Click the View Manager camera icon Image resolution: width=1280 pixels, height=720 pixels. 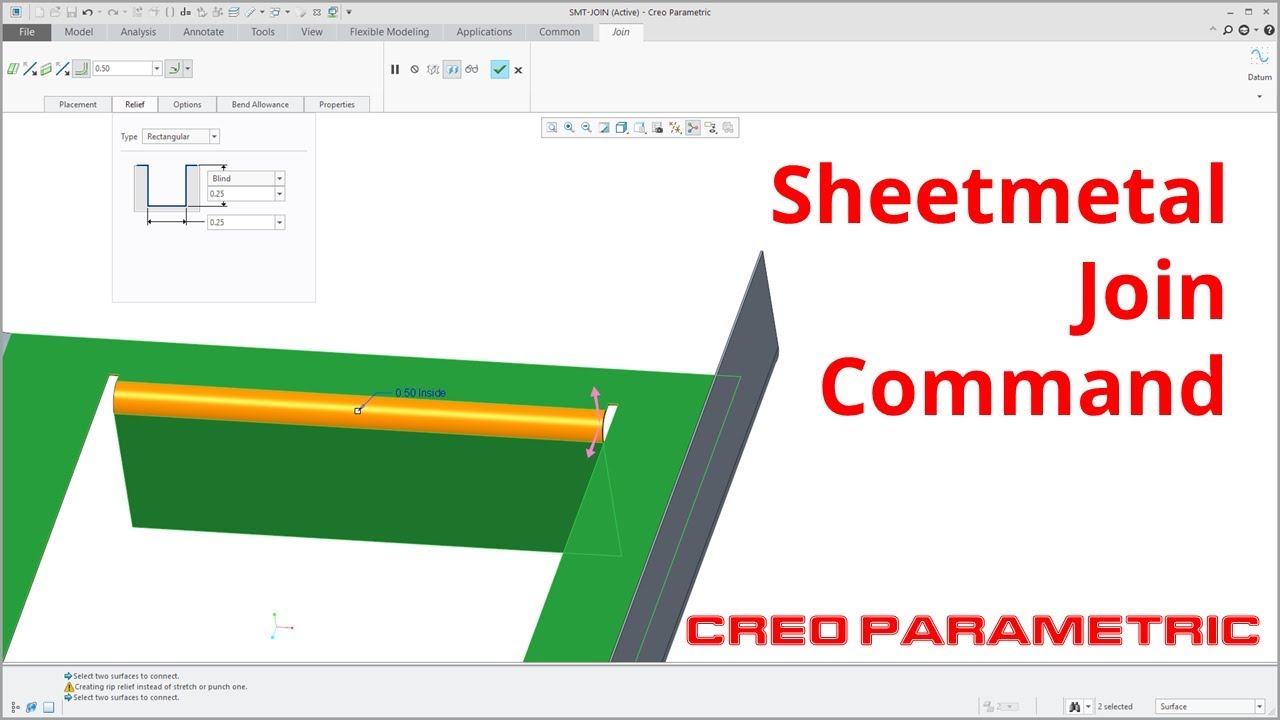(657, 127)
